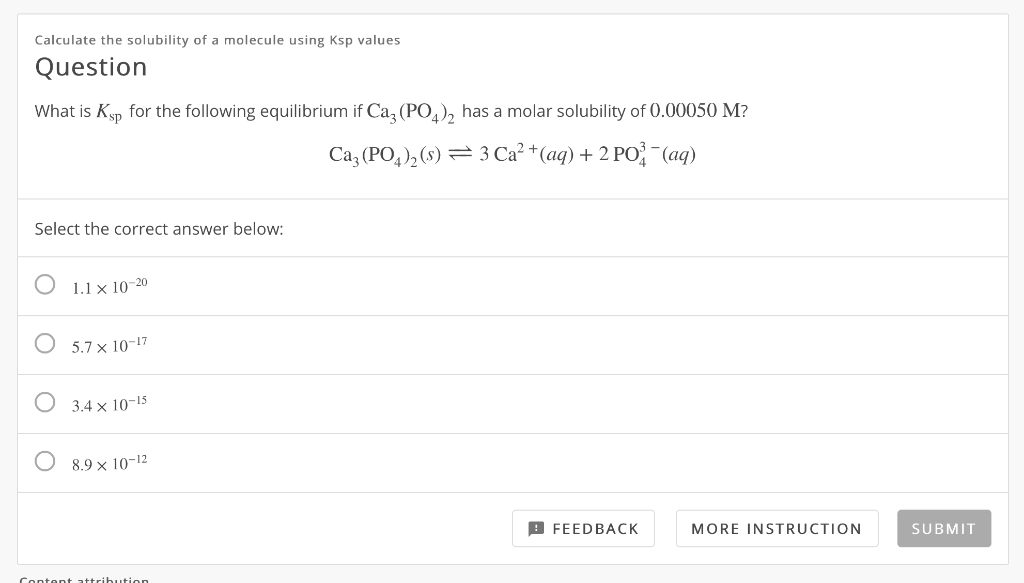The width and height of the screenshot is (1024, 583).
Task: Mark the 8.9 × 10⁻¹² radio button
Action: coord(45,461)
